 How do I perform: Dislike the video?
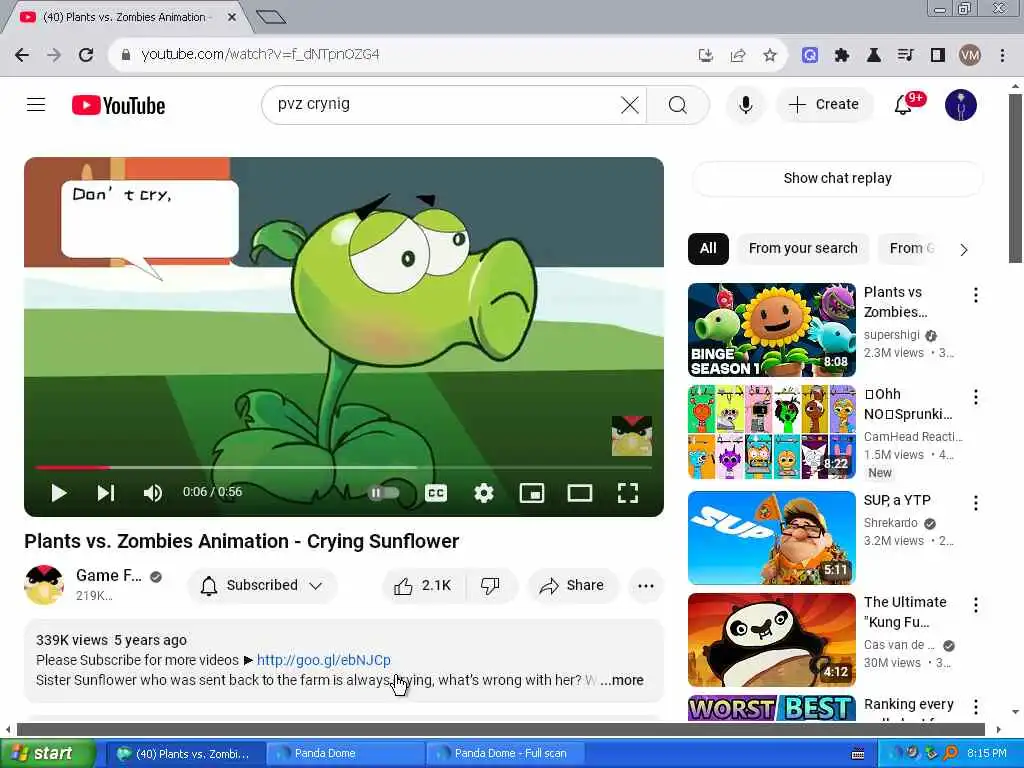pyautogui.click(x=490, y=586)
